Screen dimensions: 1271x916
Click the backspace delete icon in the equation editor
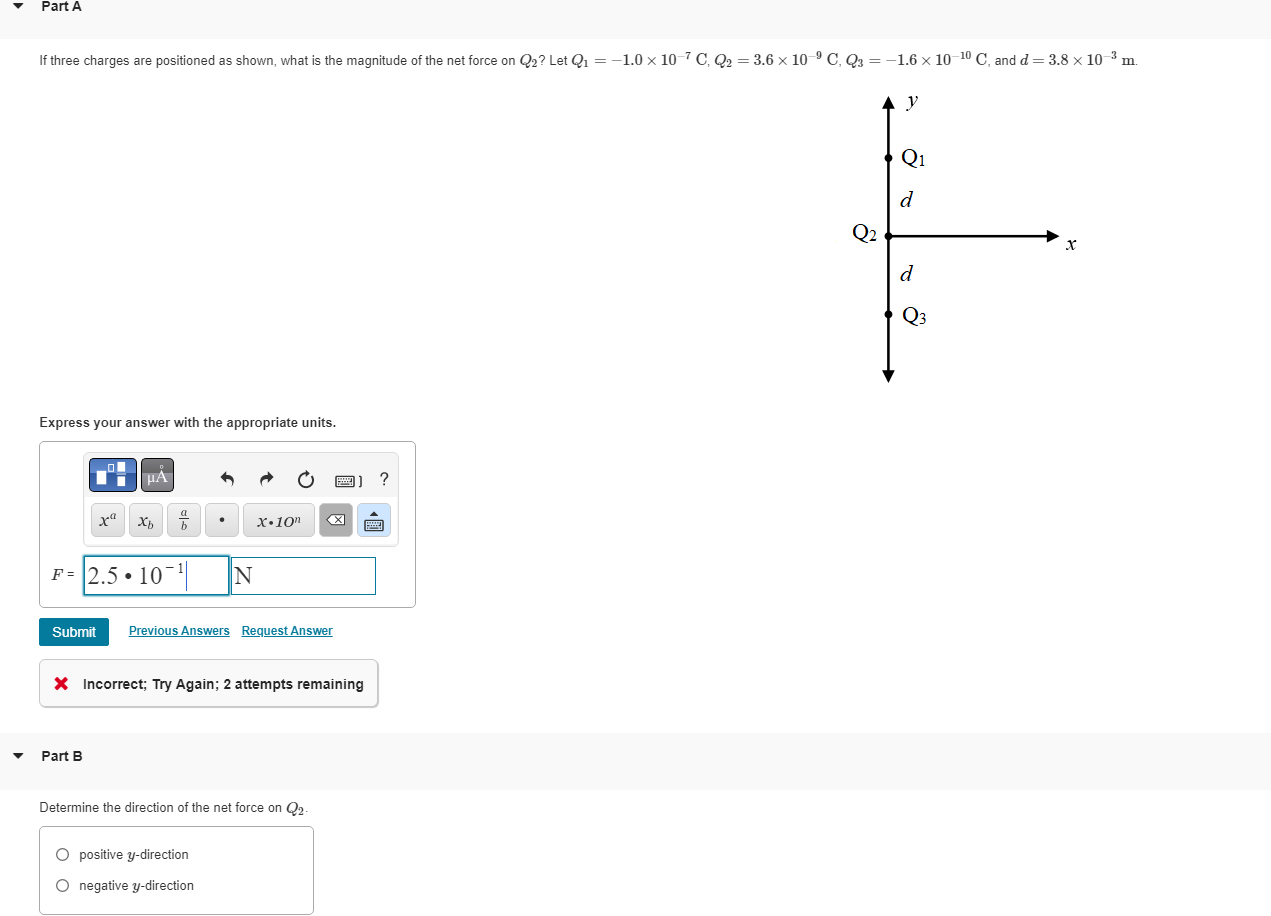click(335, 520)
